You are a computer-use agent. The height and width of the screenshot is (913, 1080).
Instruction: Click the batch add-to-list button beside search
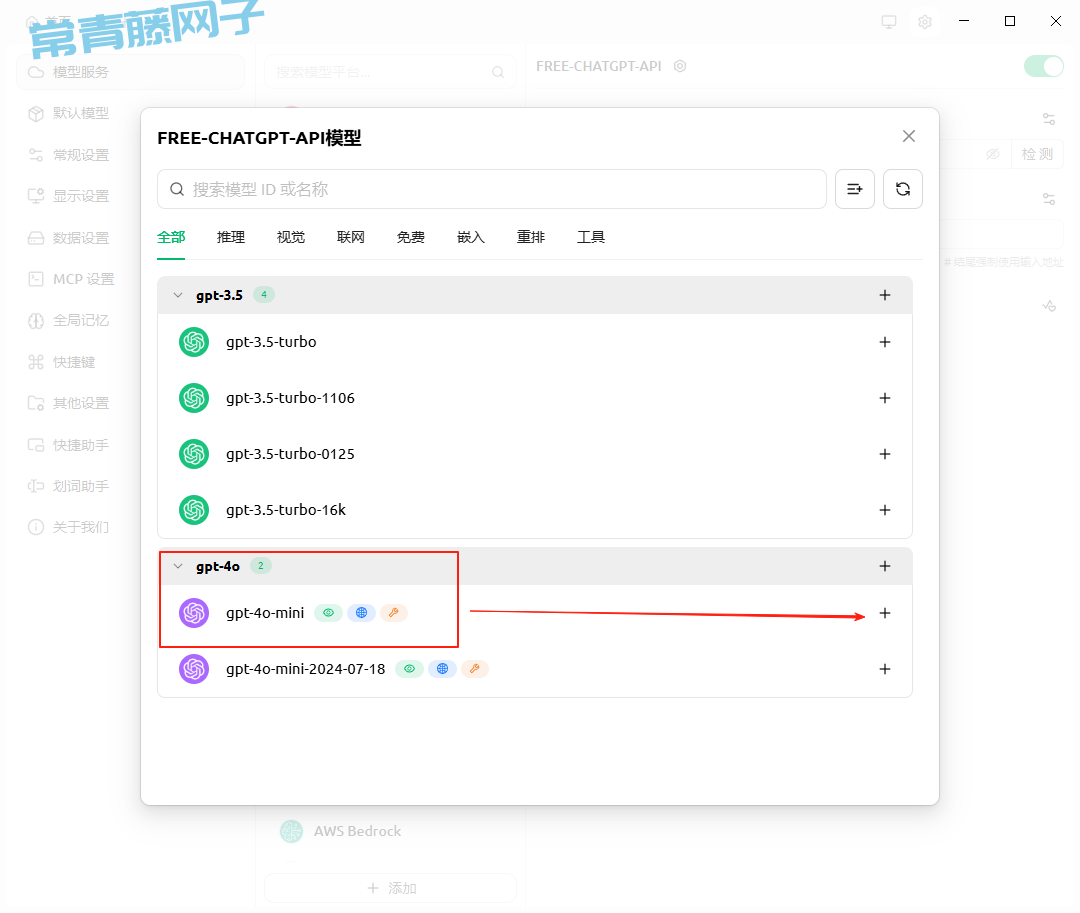855,189
